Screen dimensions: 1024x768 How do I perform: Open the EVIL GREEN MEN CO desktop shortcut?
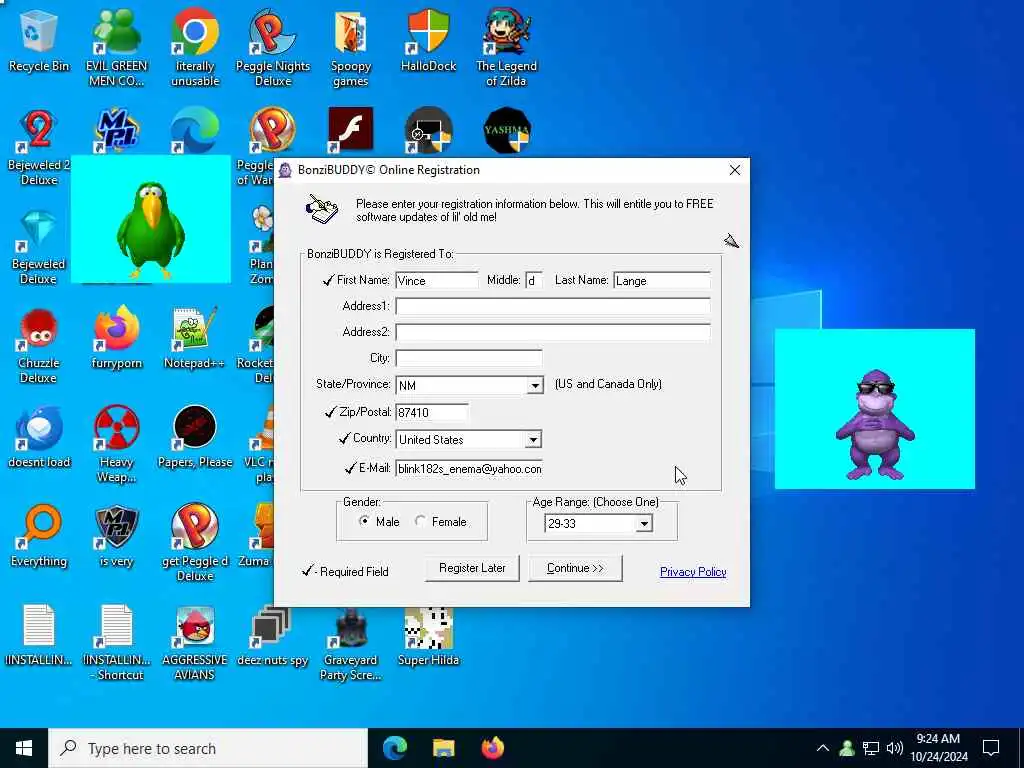[x=116, y=47]
